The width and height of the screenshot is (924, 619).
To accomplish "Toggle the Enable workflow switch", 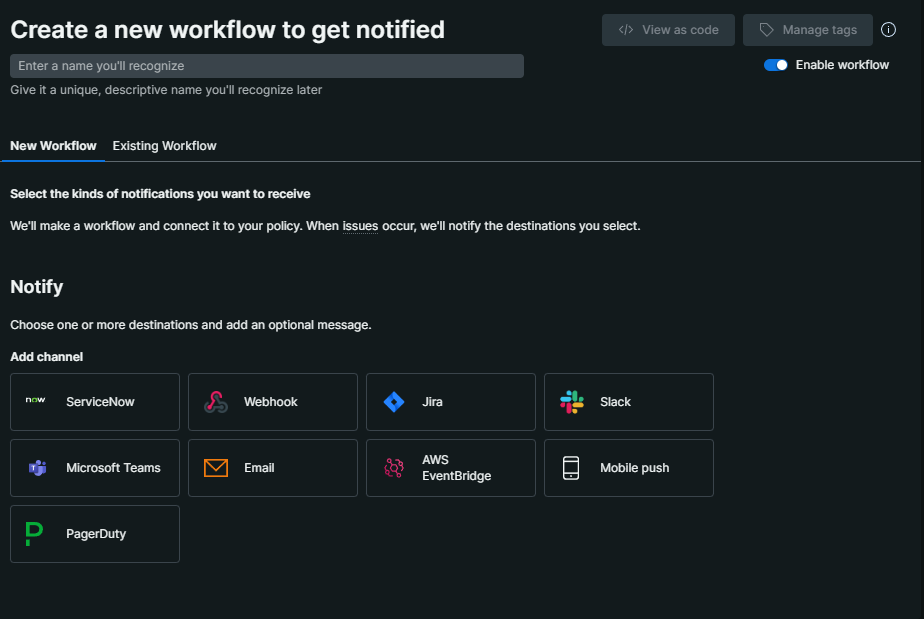I will pyautogui.click(x=776, y=65).
